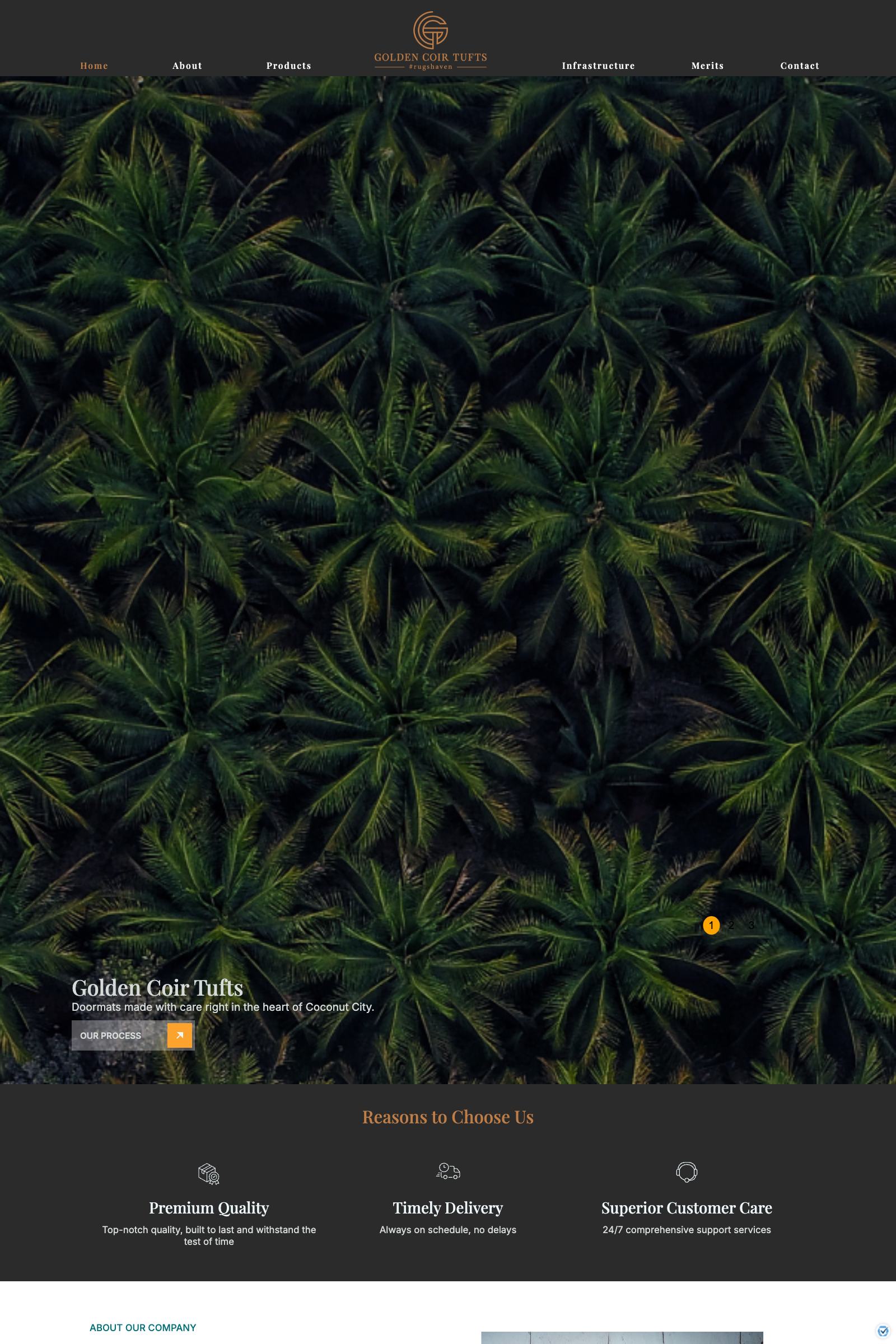
Task: Click the ABOUT OUR COMPANY label
Action: [x=143, y=1327]
